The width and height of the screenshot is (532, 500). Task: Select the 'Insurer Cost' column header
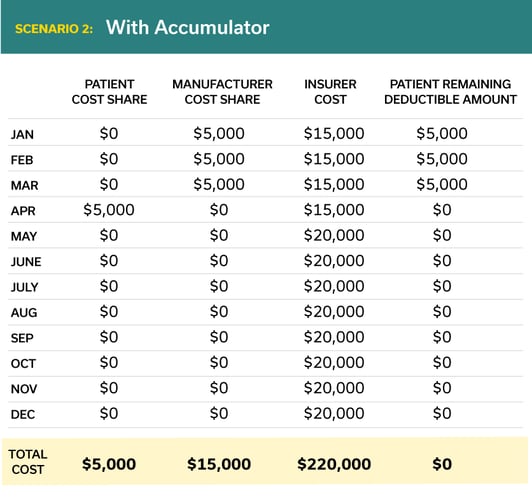330,92
